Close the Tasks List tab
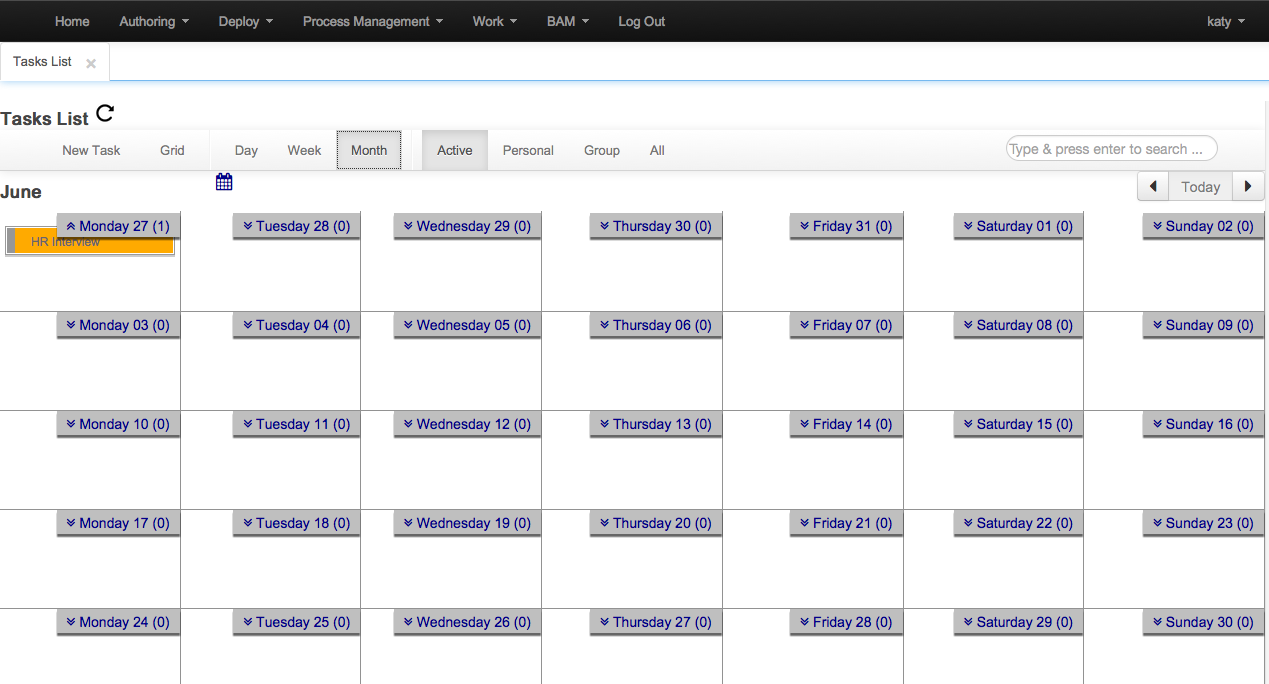This screenshot has height=684, width=1269. click(x=91, y=63)
